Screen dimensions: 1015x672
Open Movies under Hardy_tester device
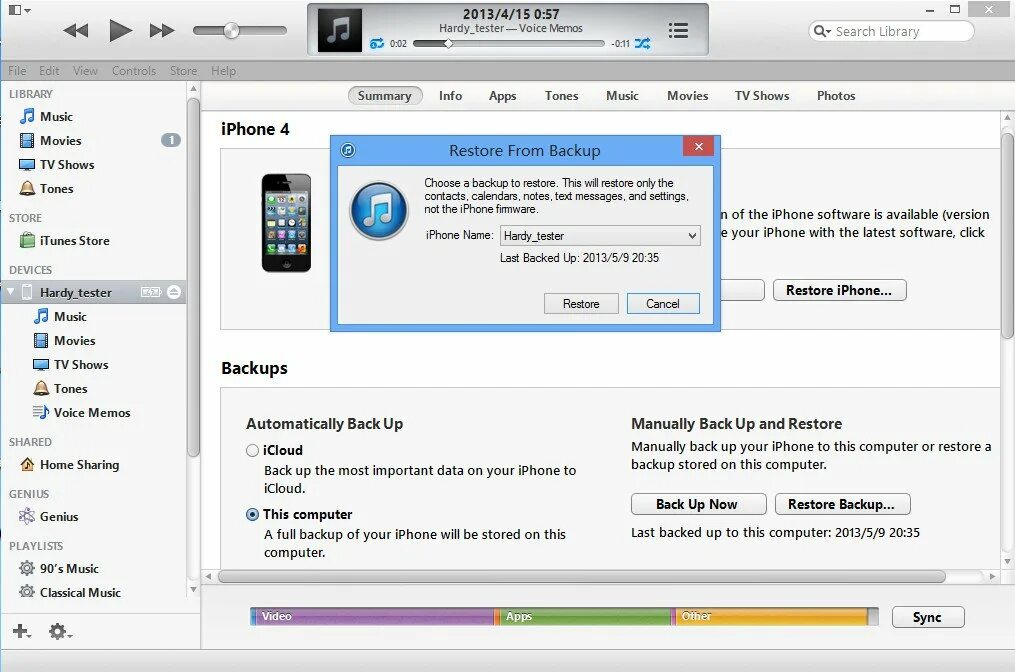[94, 341]
